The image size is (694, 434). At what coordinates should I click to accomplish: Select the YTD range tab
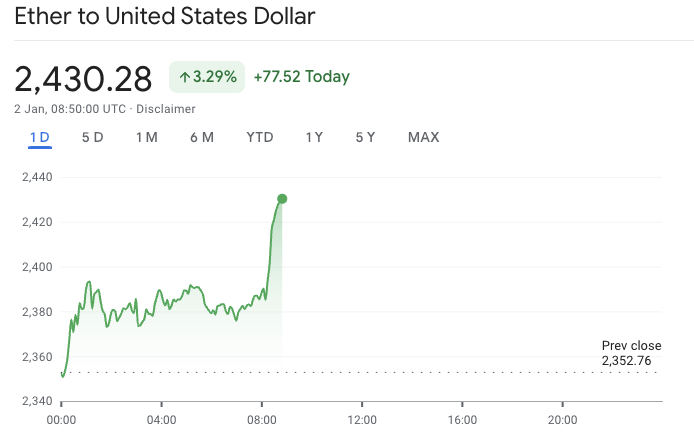[x=260, y=137]
